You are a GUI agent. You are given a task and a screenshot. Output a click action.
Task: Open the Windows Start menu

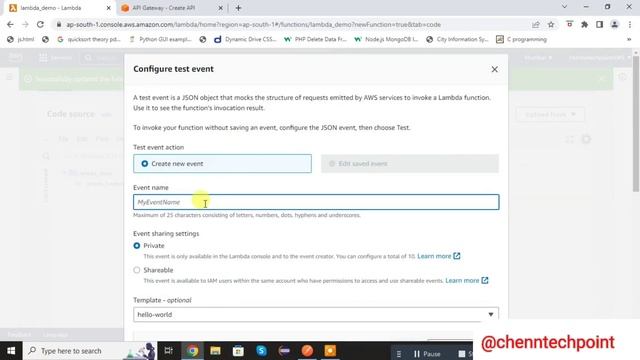[x=11, y=351]
